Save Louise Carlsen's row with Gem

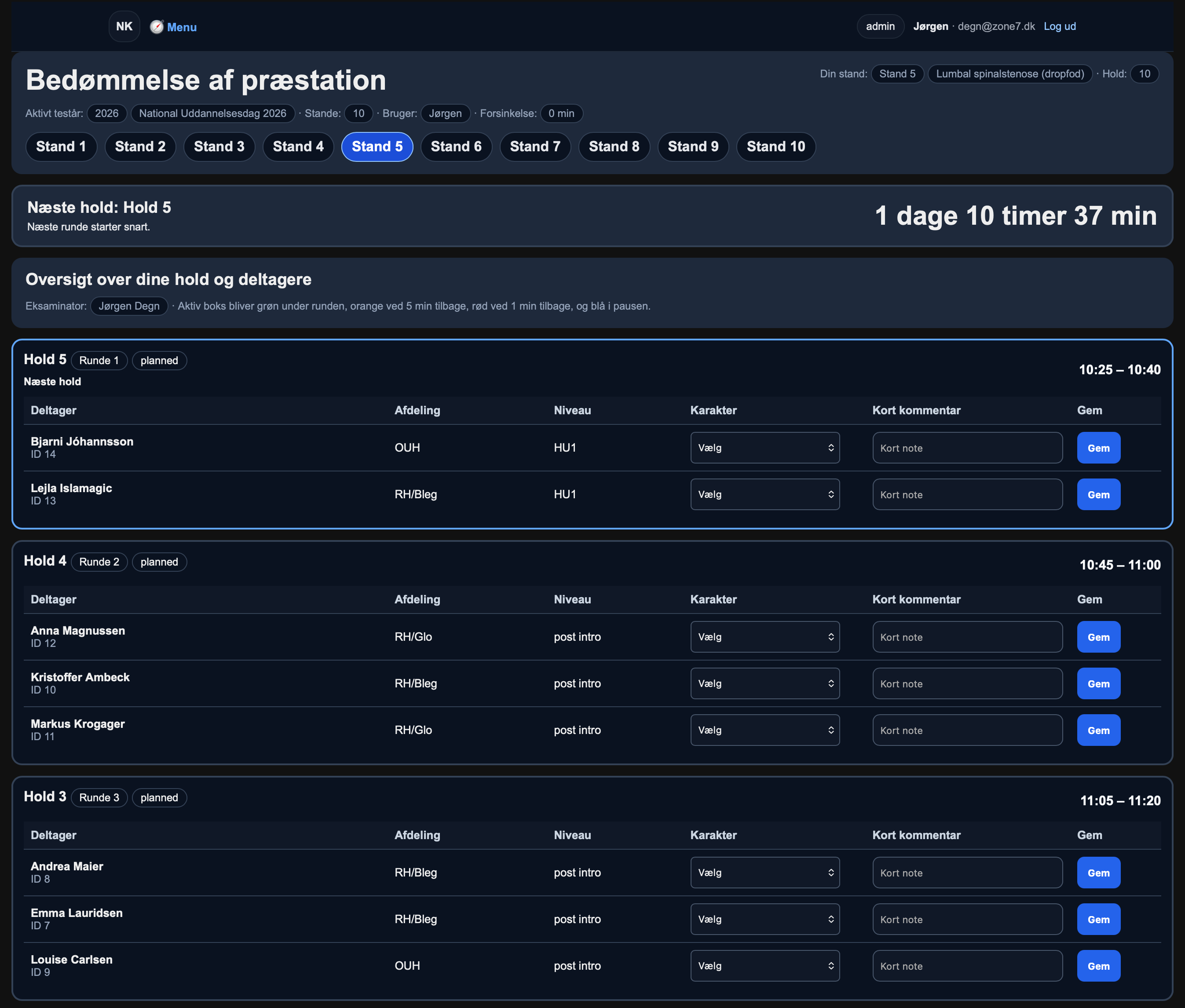[x=1098, y=966]
